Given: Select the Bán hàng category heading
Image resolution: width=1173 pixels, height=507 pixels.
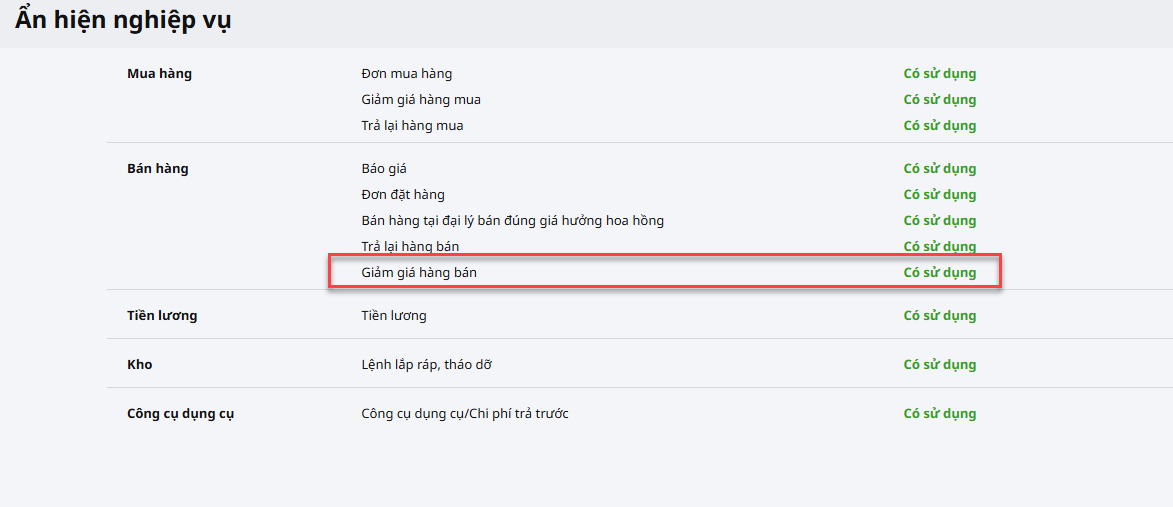Looking at the screenshot, I should click(157, 169).
